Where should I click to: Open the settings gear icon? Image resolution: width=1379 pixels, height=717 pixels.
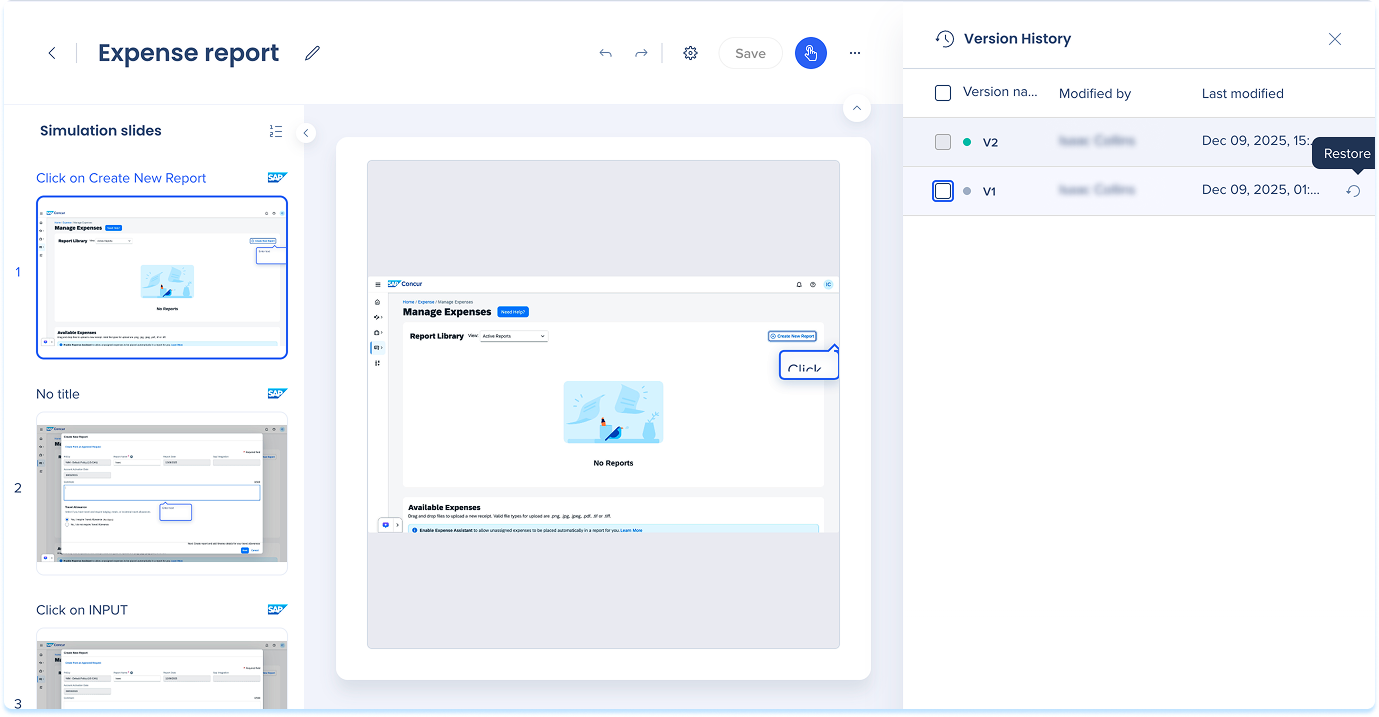pos(690,53)
